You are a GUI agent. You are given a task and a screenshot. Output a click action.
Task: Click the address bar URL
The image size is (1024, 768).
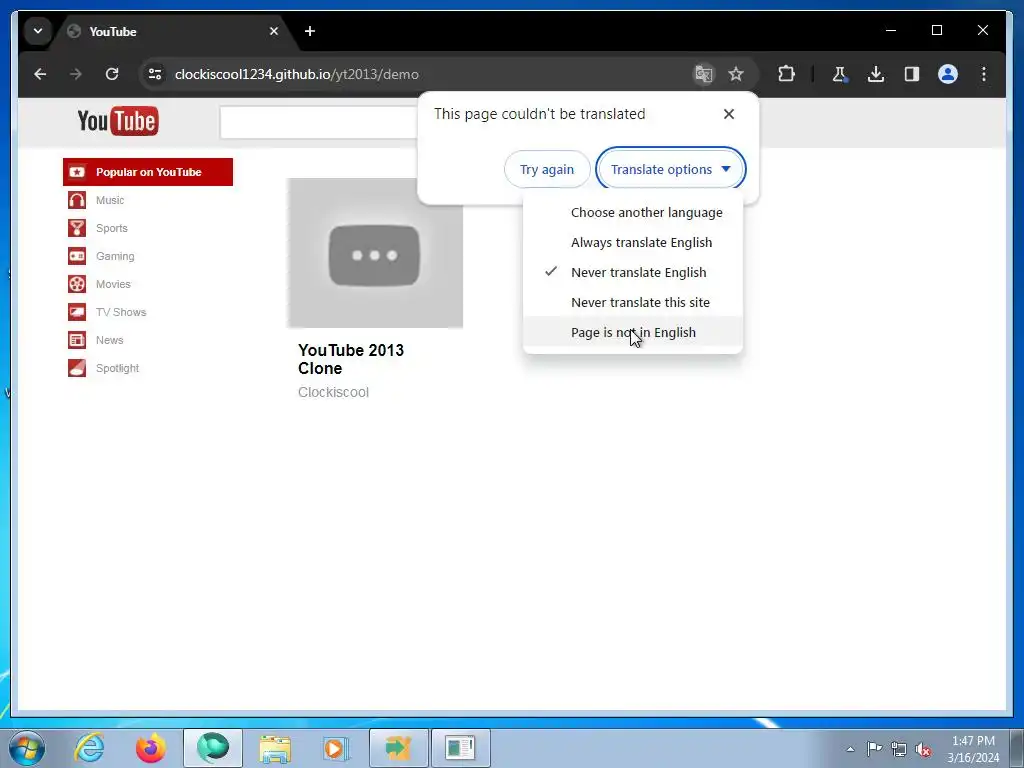pyautogui.click(x=296, y=74)
